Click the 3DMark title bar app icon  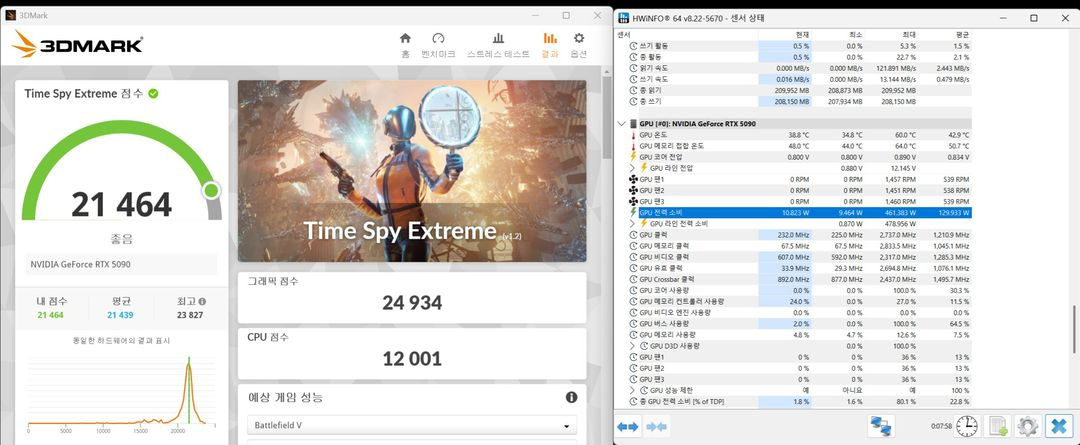click(x=10, y=15)
